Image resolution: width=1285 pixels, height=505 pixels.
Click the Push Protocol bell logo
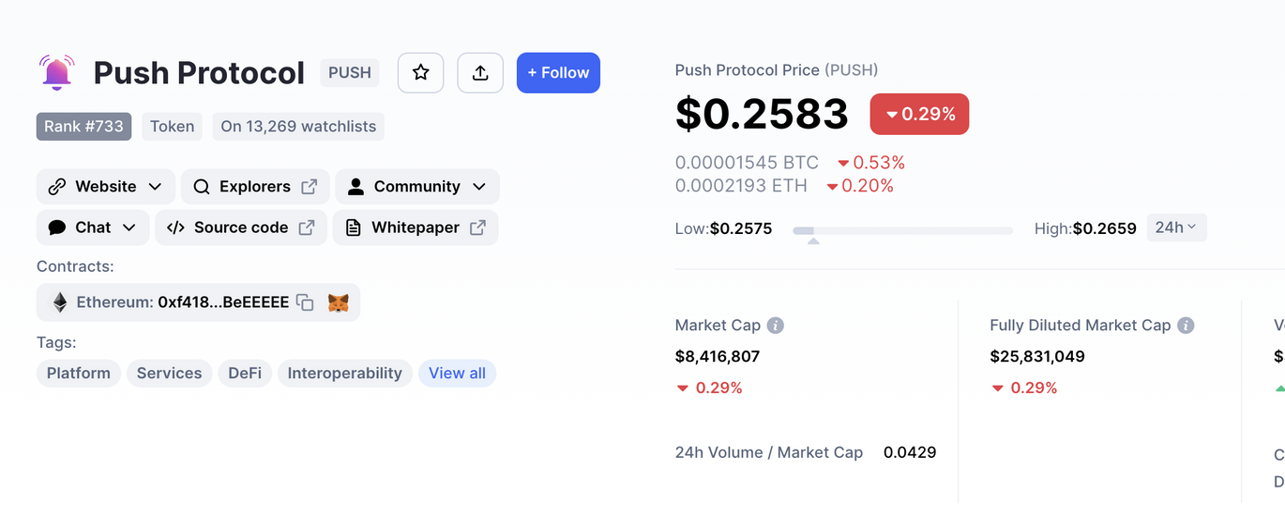[x=57, y=72]
